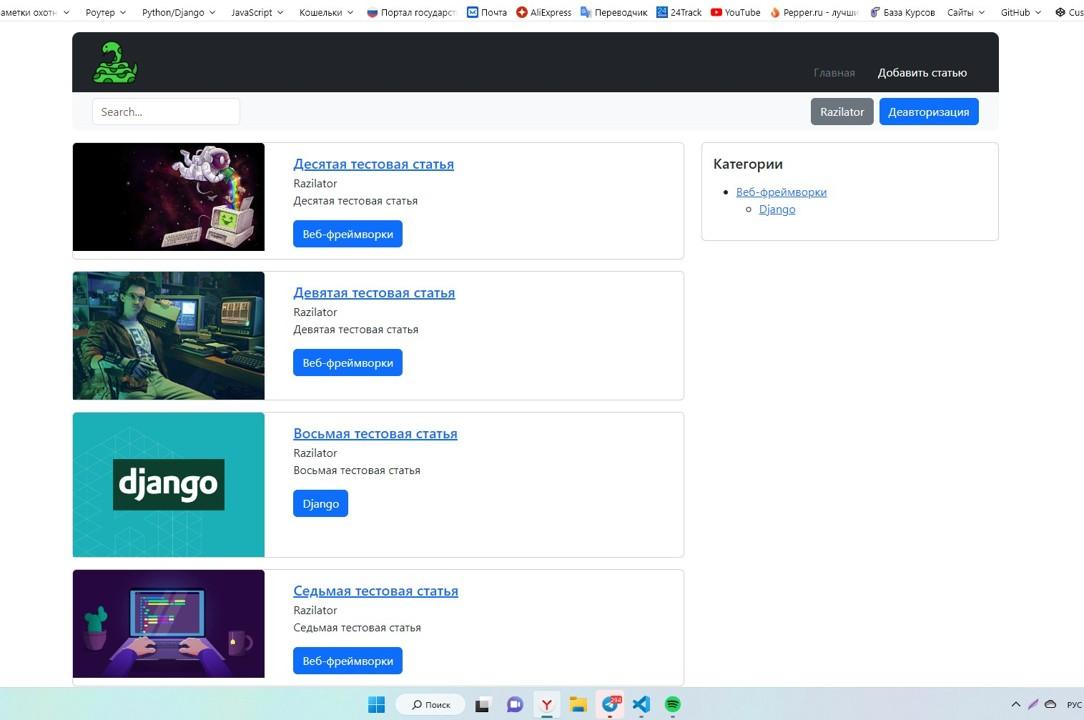1084x720 pixels.
Task: Open Десятая тестовая статья article link
Action: (x=373, y=164)
